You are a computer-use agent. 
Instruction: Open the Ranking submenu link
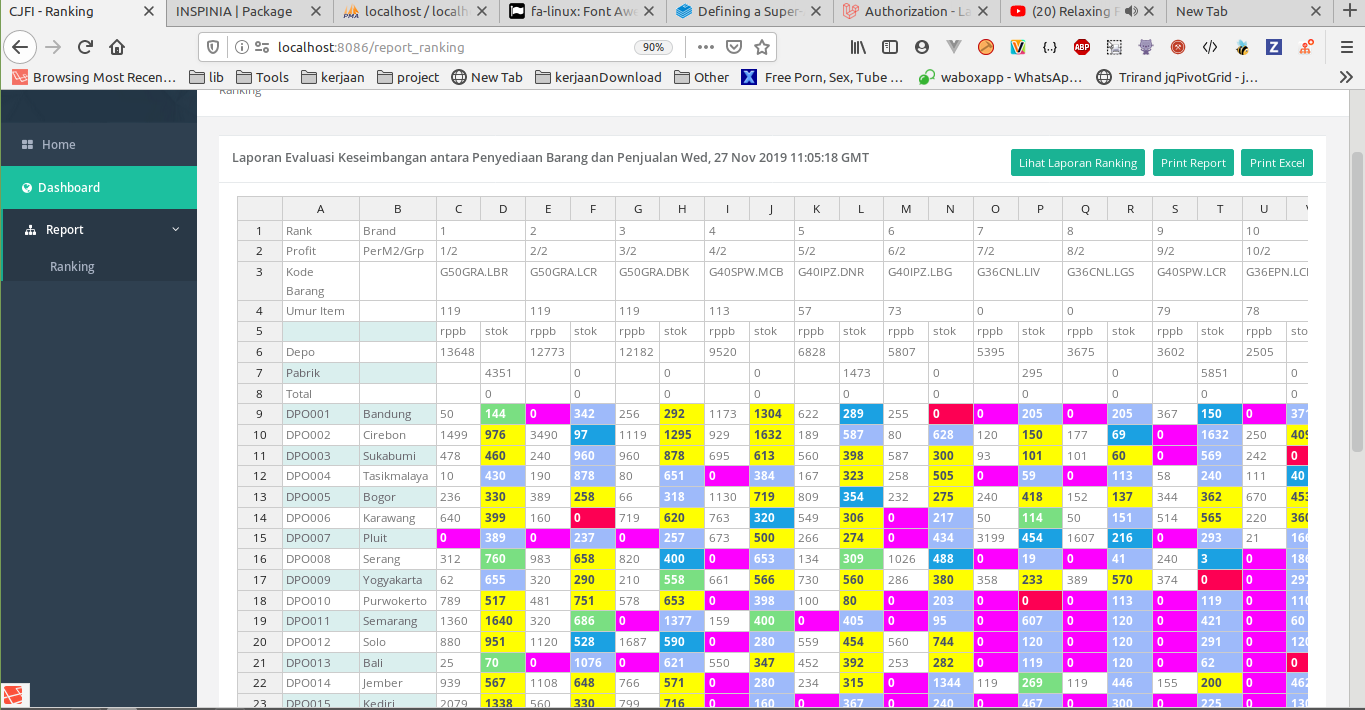click(72, 267)
